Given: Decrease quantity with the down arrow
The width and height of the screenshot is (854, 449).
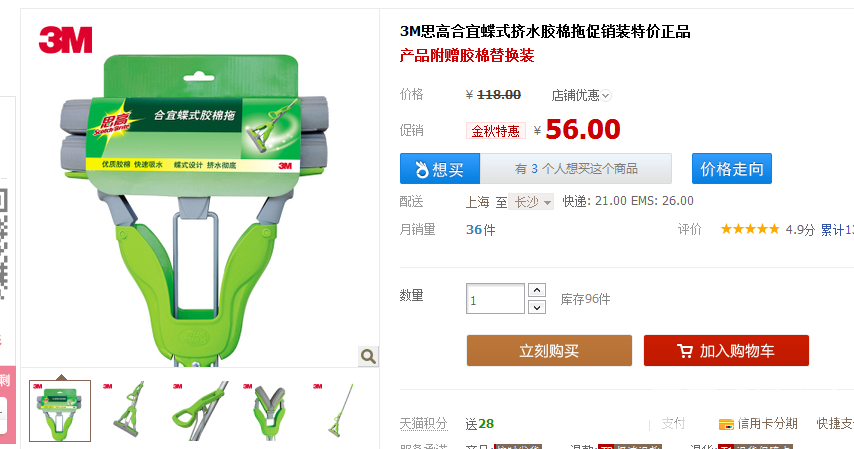Looking at the screenshot, I should coord(537,307).
